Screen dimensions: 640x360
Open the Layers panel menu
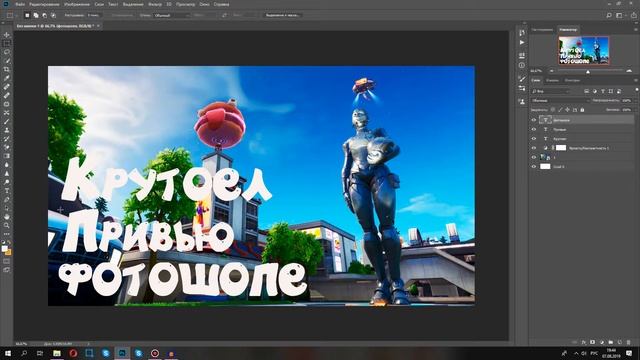point(636,80)
